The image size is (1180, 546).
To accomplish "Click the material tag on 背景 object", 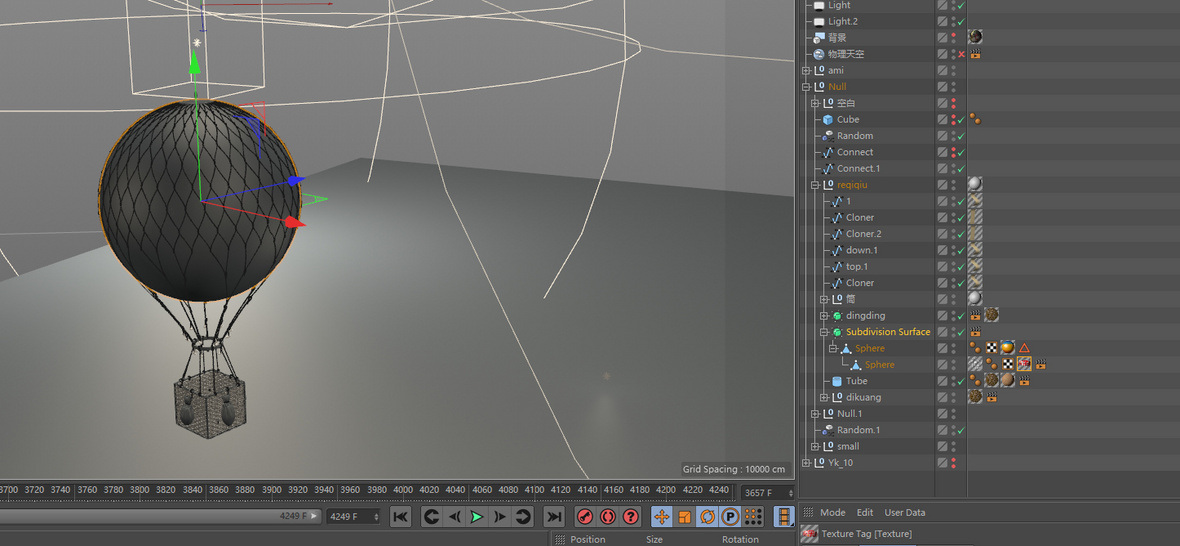I will point(975,37).
